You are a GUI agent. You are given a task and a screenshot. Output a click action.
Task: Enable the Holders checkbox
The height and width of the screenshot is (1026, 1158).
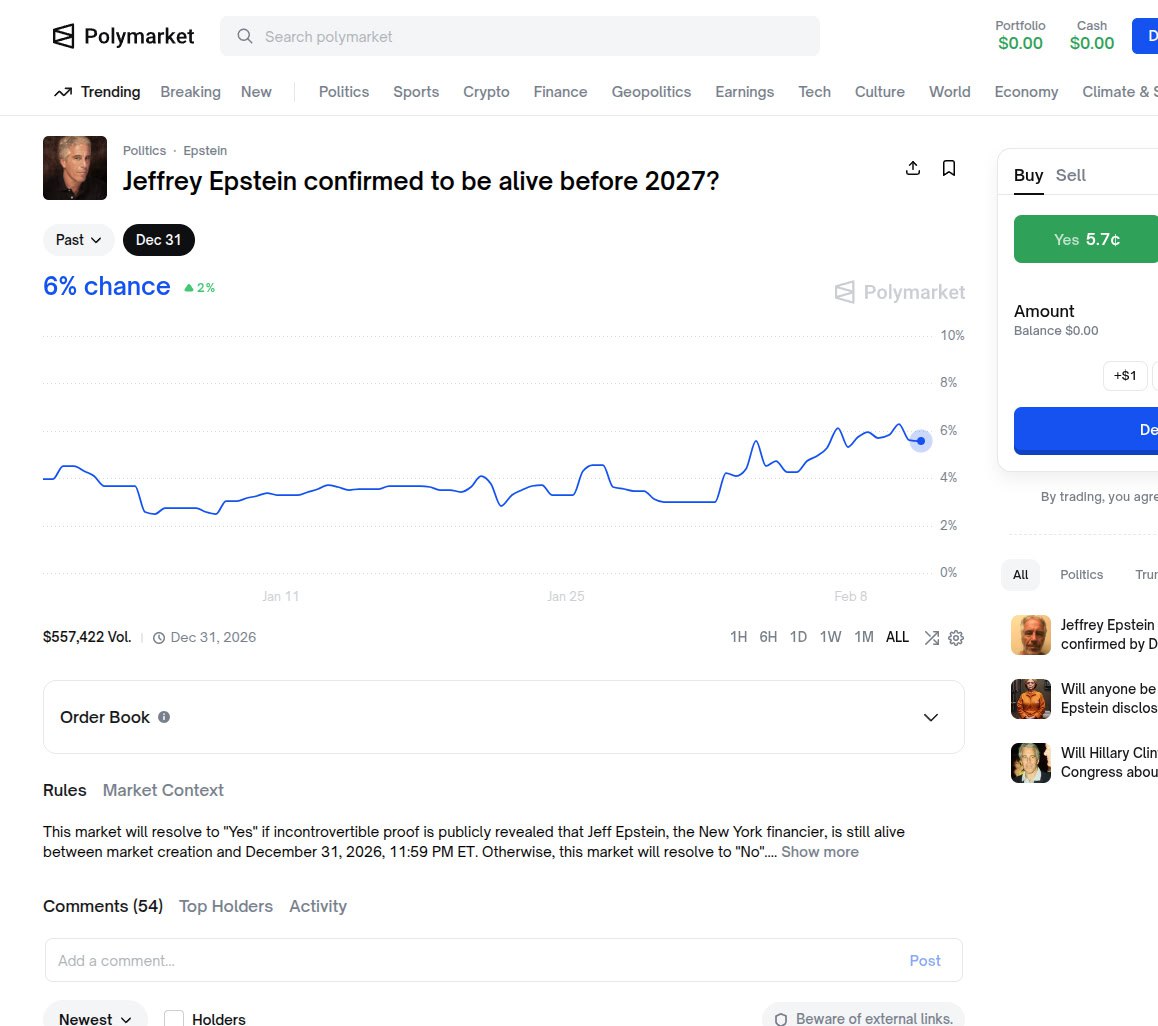174,1019
